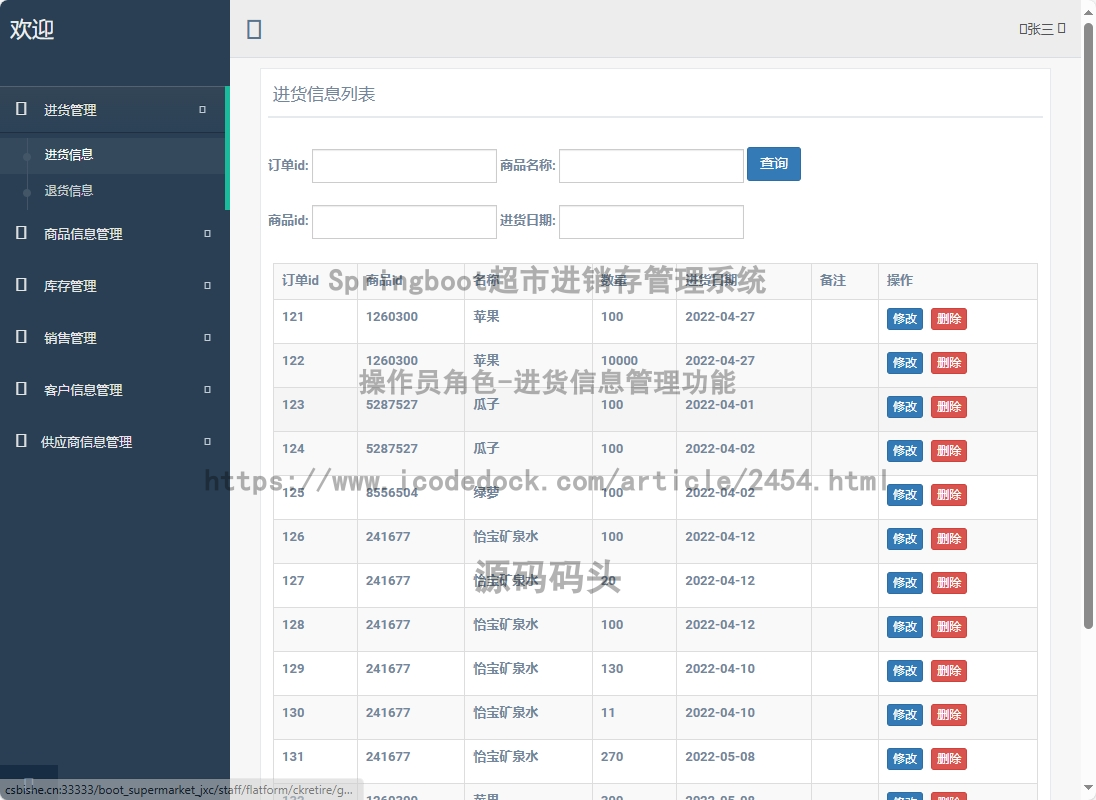Focus the 进货日期 input field
Viewport: 1096px width, 800px height.
[x=651, y=221]
